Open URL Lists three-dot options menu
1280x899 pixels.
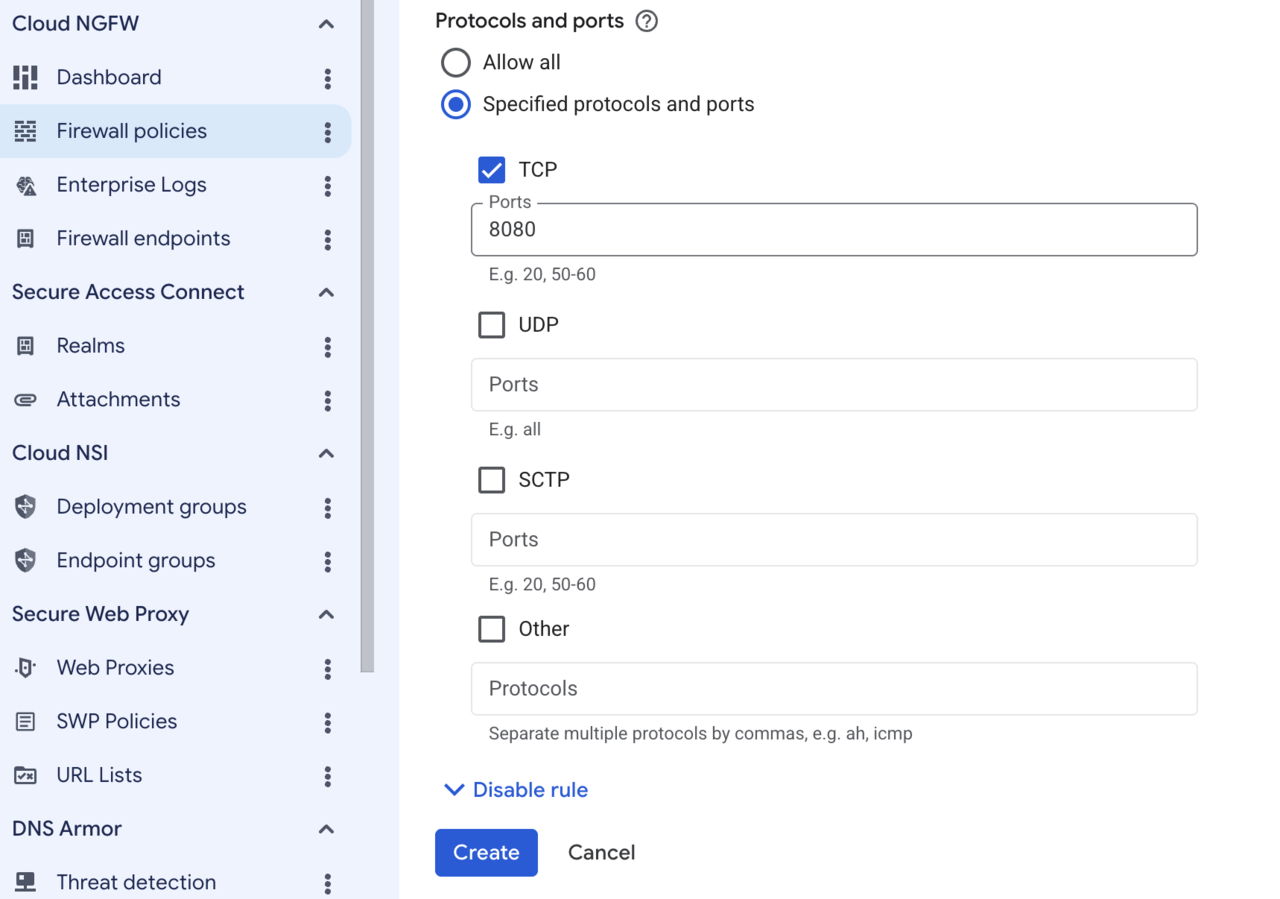click(x=327, y=777)
